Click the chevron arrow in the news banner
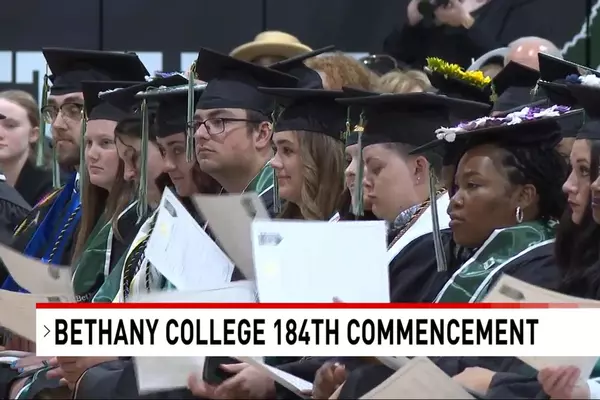This screenshot has width=600, height=400. click(47, 331)
